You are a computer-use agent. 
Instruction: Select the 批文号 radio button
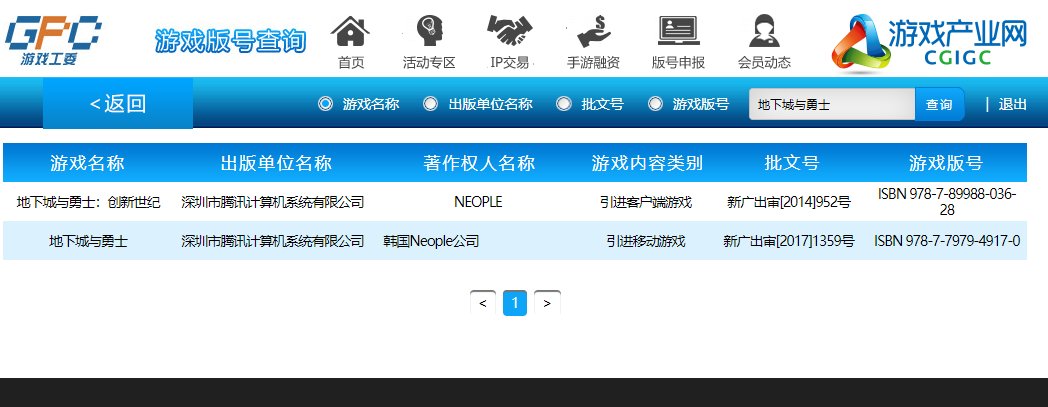564,104
